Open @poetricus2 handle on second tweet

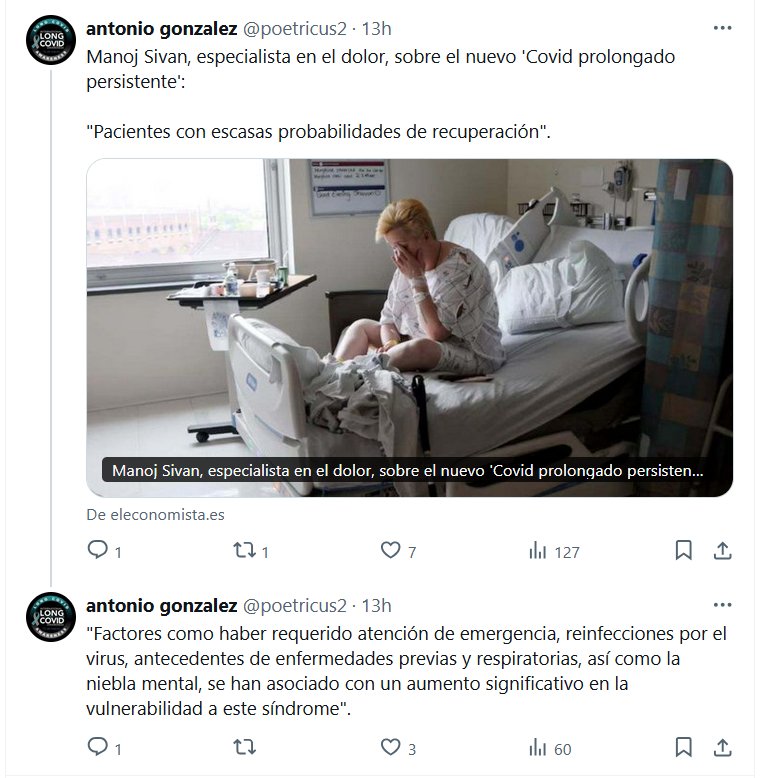[x=295, y=606]
